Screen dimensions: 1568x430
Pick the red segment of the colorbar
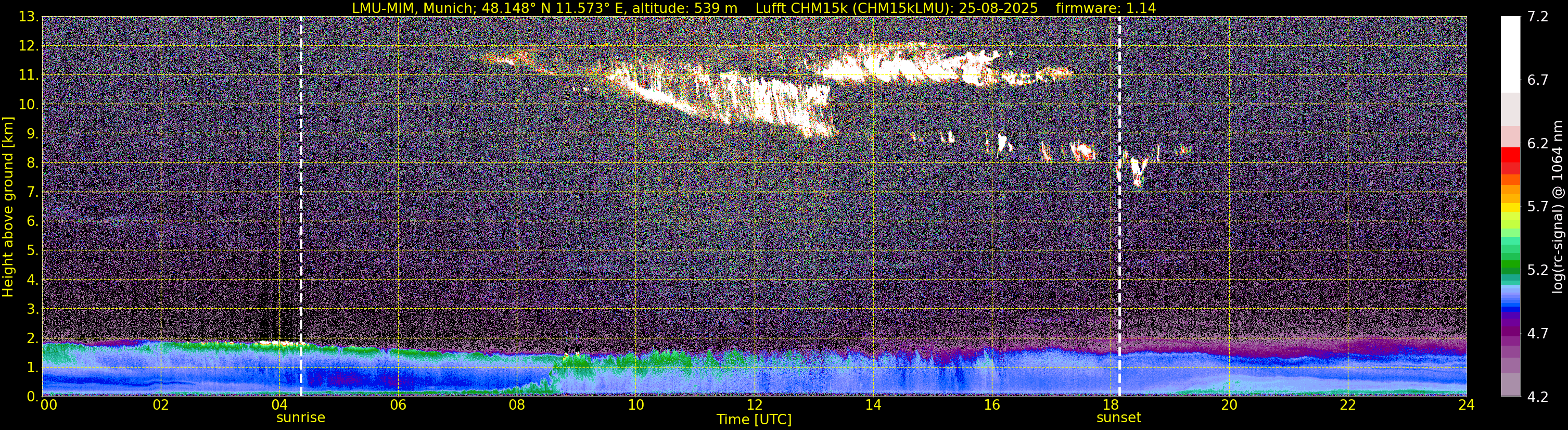(1510, 155)
